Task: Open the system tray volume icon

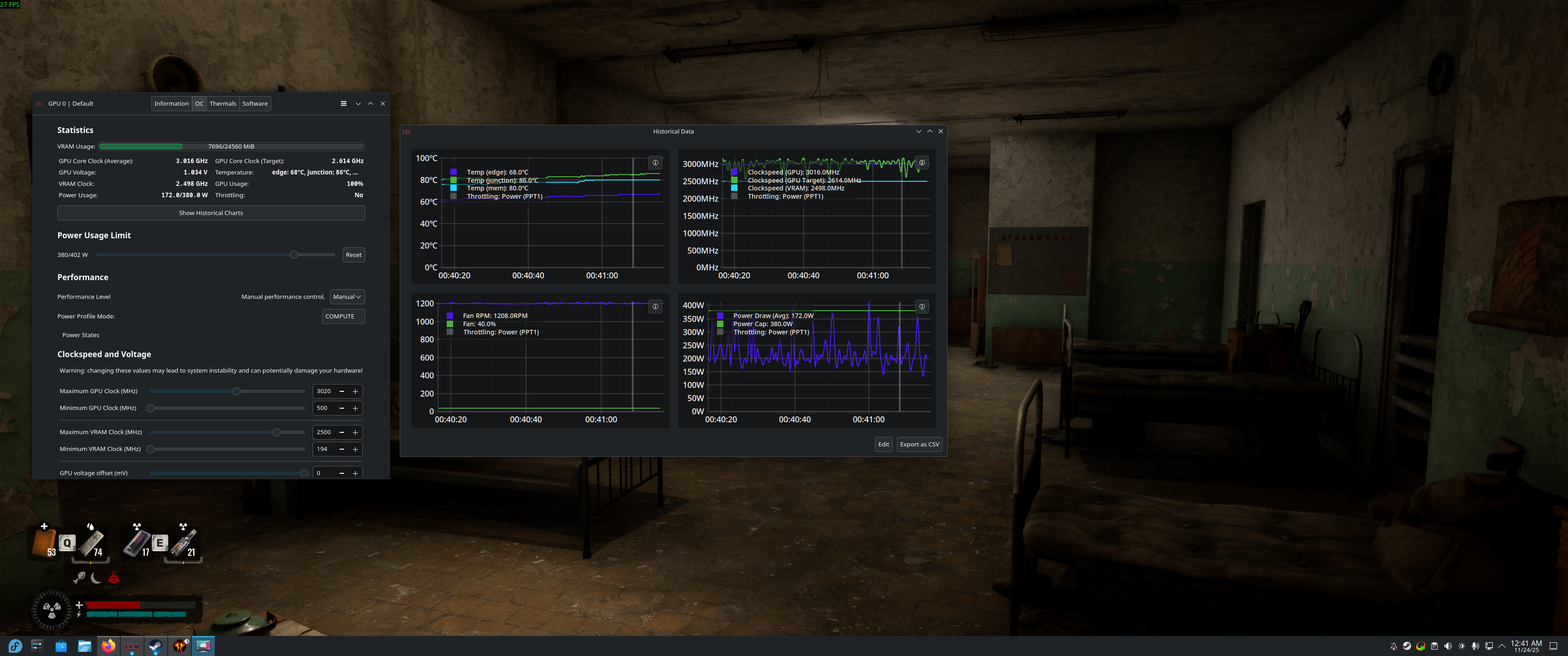Action: [1448, 646]
